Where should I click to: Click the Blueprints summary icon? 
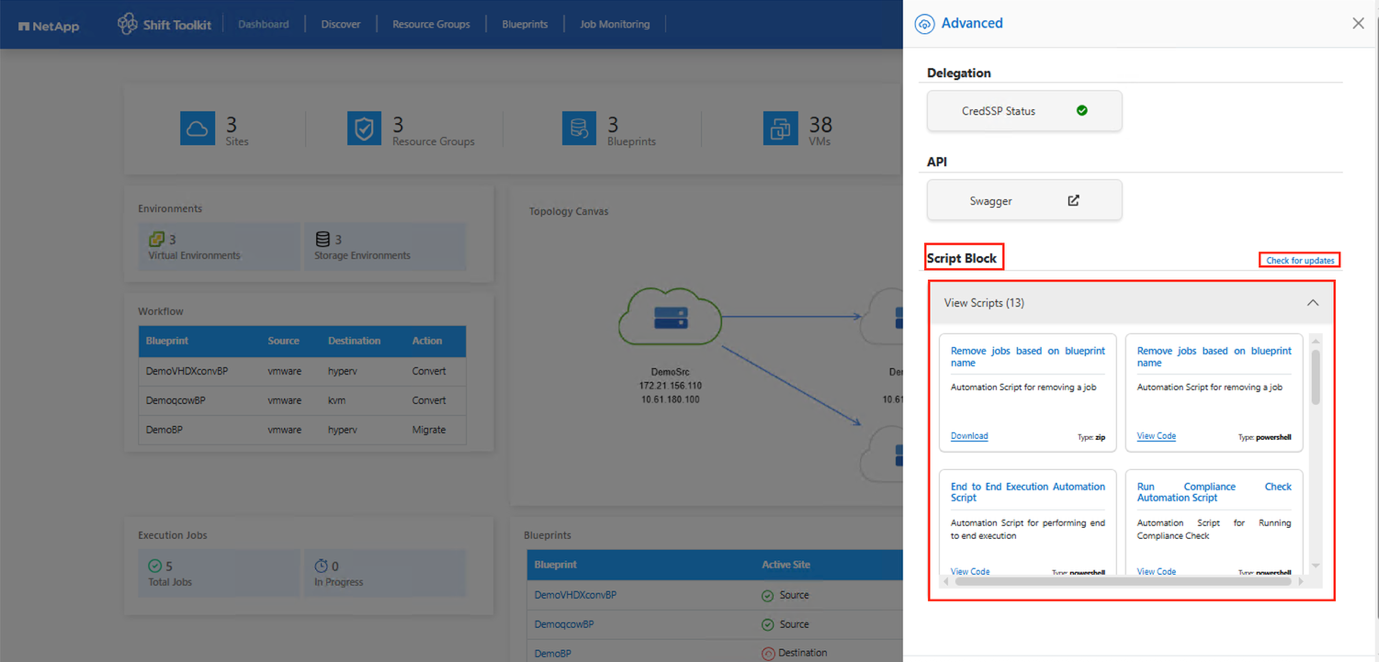579,128
